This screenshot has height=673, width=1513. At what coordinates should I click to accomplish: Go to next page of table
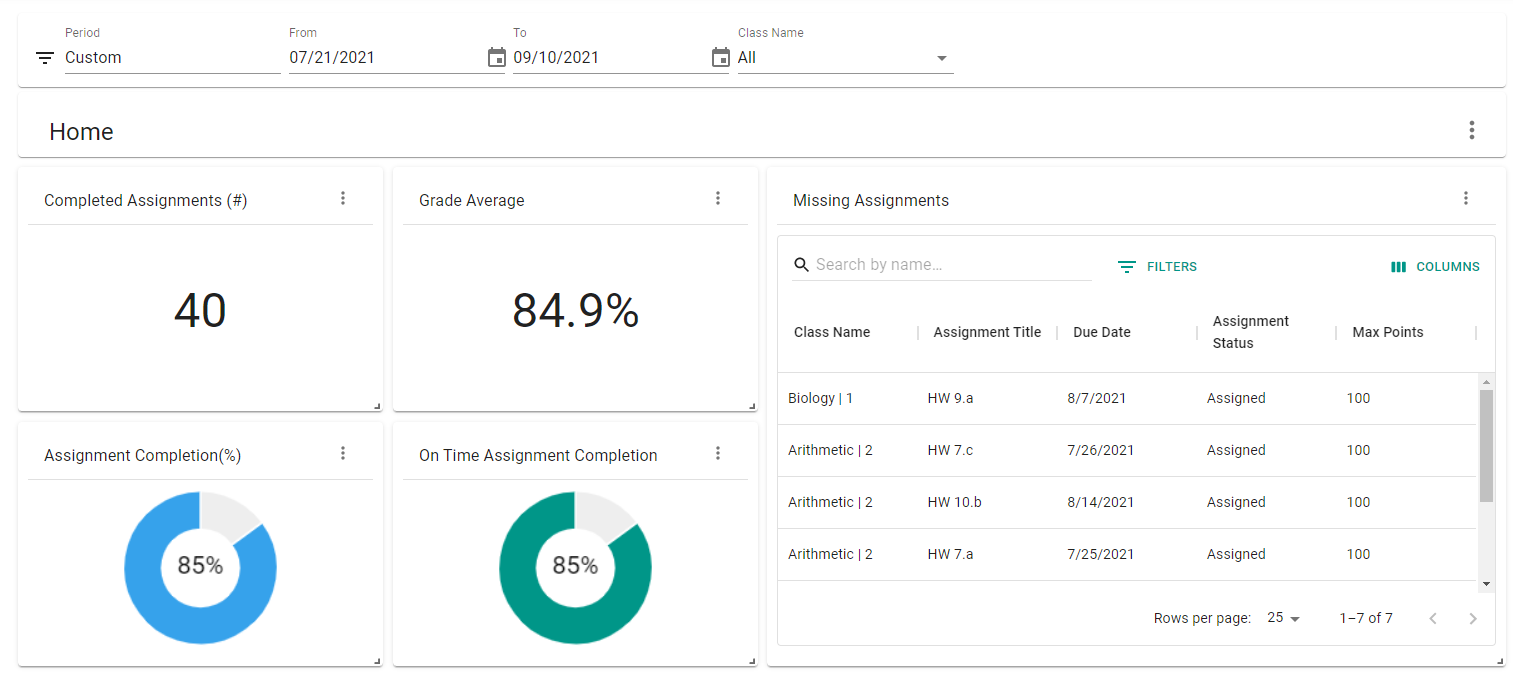(x=1471, y=618)
